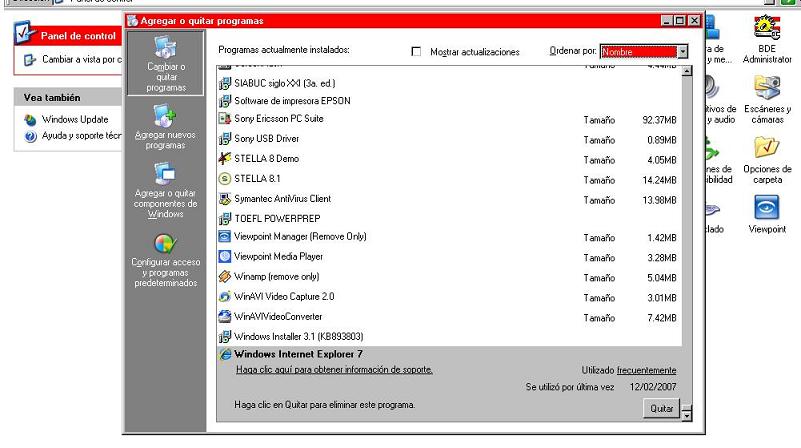Click the 92.37MB size value
801x448 pixels.
[659, 120]
